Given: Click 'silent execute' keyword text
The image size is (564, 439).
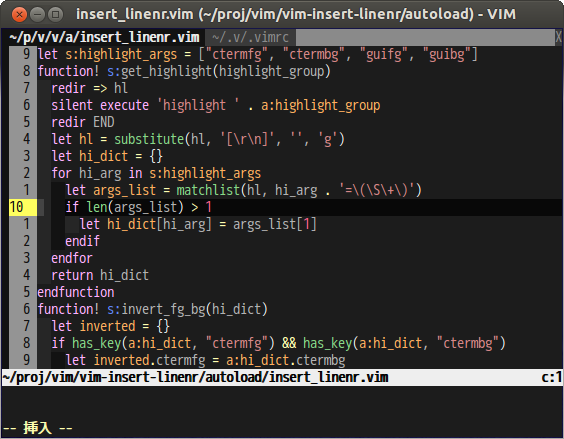Looking at the screenshot, I should point(100,105).
